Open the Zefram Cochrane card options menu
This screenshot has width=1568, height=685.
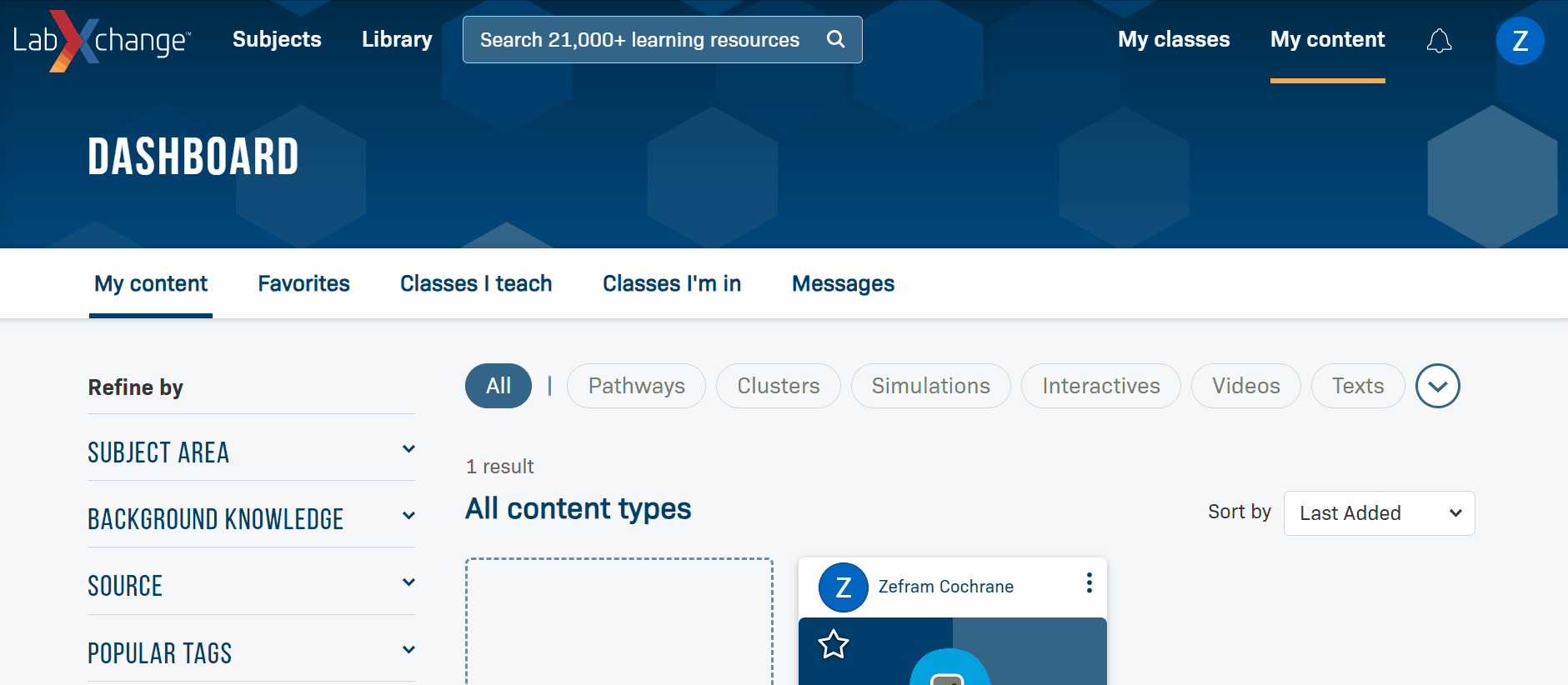(x=1089, y=583)
